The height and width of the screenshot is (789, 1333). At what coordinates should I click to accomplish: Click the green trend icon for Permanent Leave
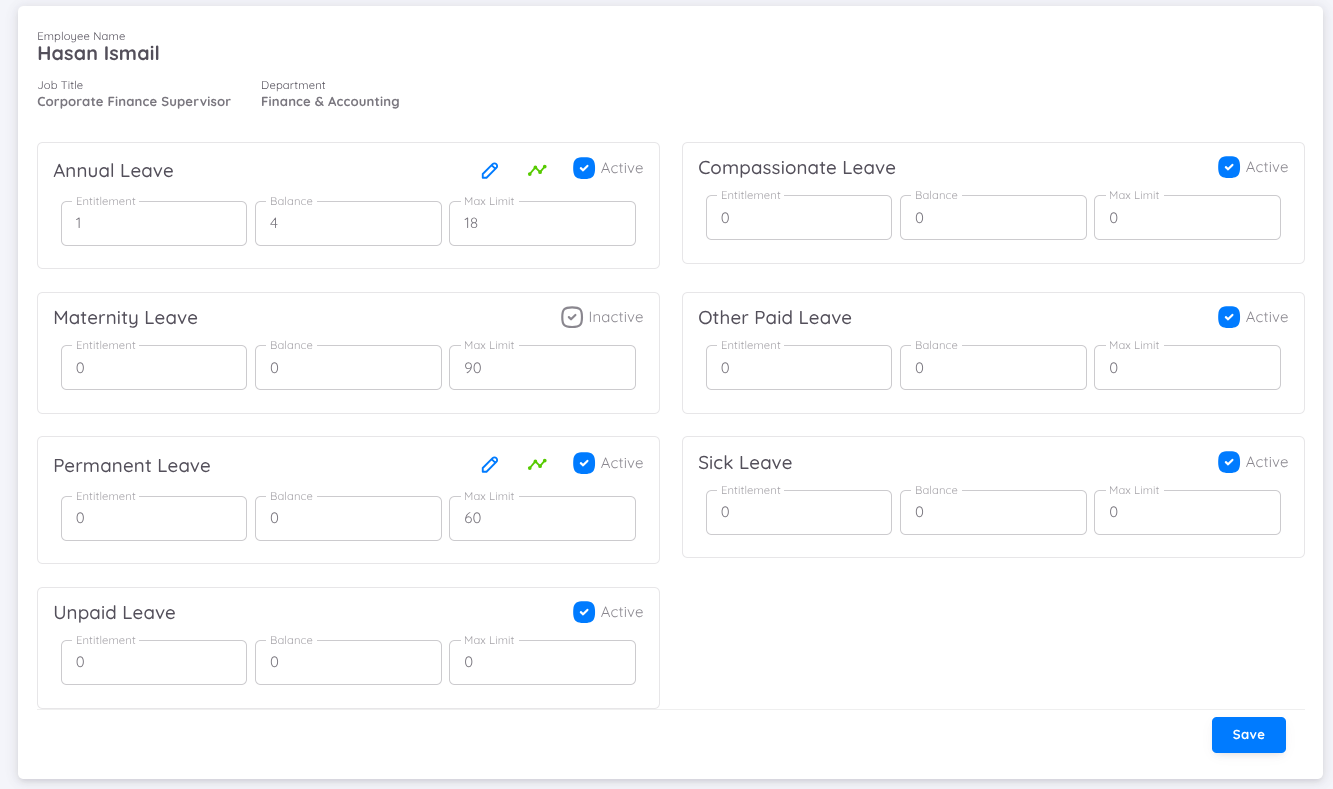[537, 464]
